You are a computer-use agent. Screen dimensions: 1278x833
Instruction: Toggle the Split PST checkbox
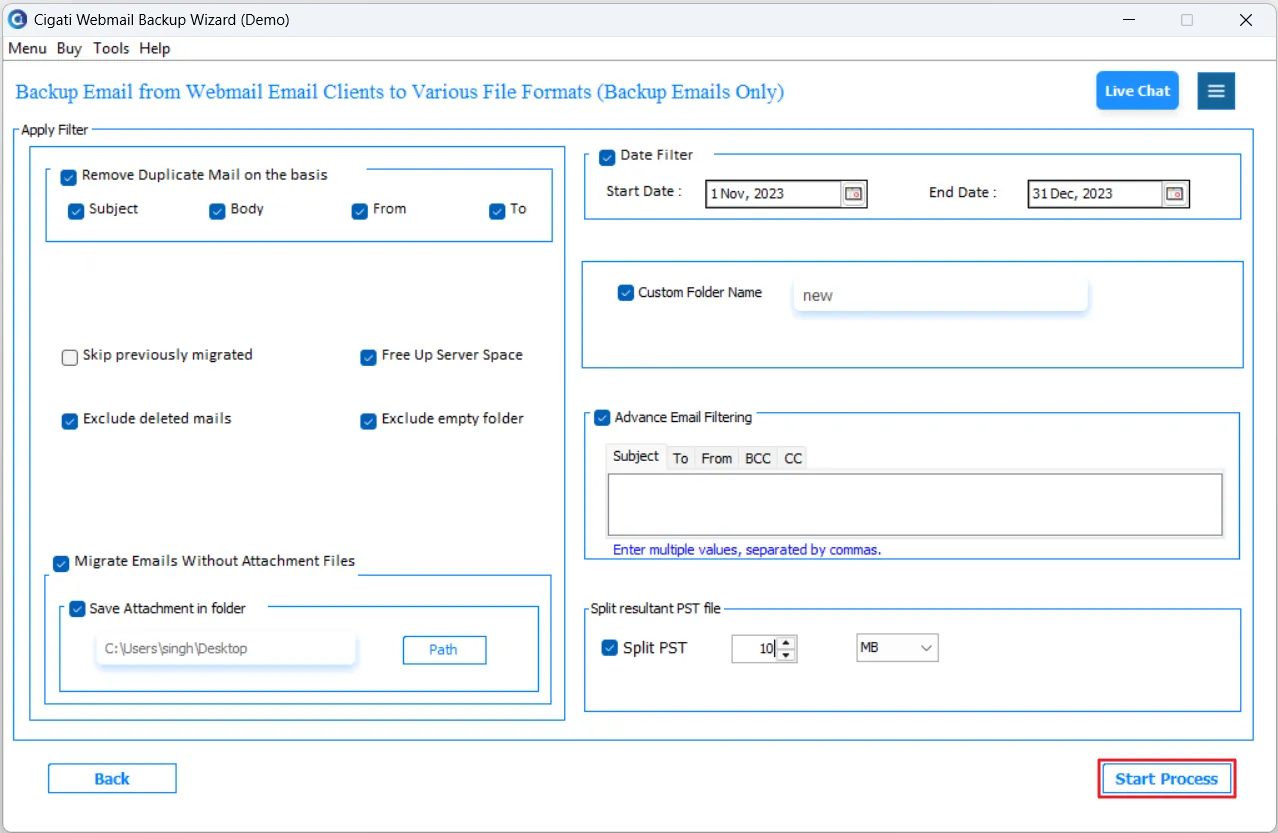click(x=610, y=648)
